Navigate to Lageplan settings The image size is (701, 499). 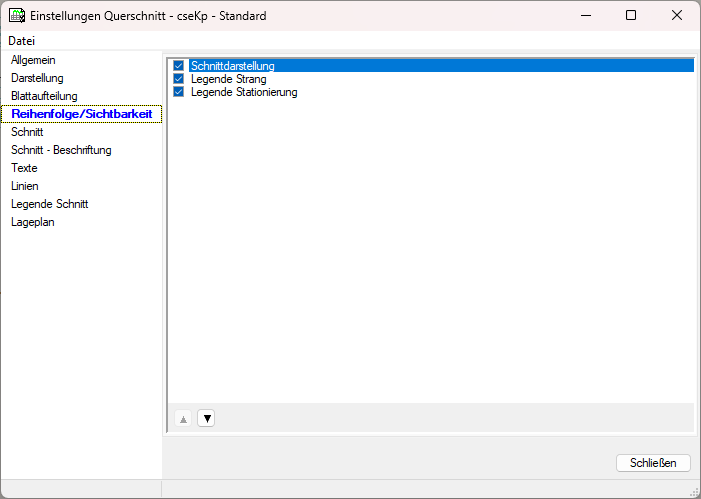coord(33,222)
